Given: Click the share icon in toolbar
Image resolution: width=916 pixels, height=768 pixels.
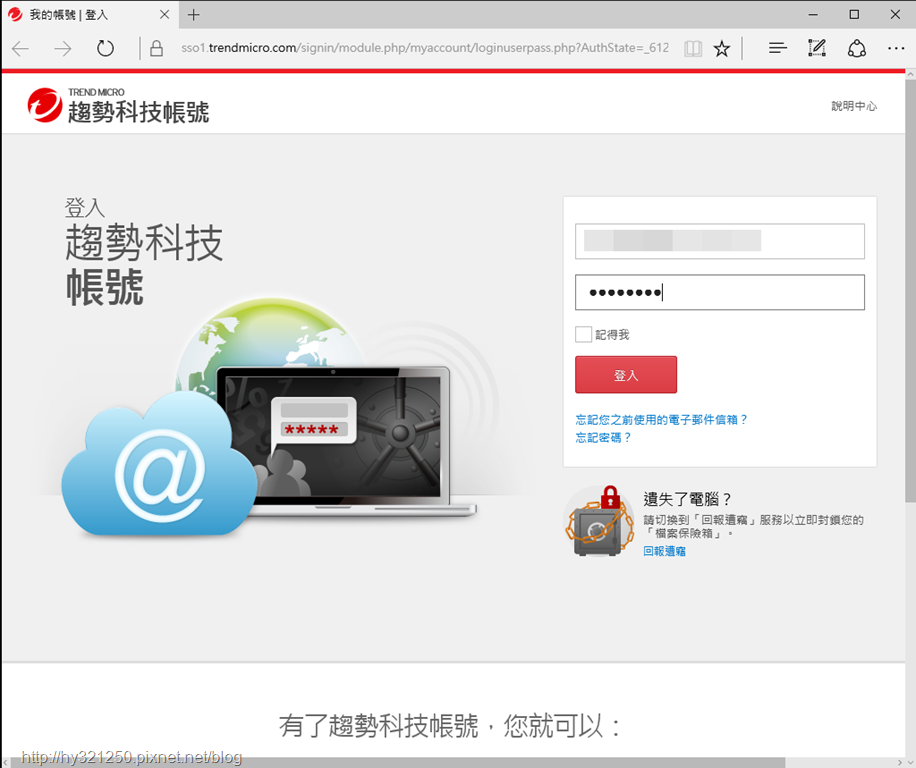Looking at the screenshot, I should (856, 48).
